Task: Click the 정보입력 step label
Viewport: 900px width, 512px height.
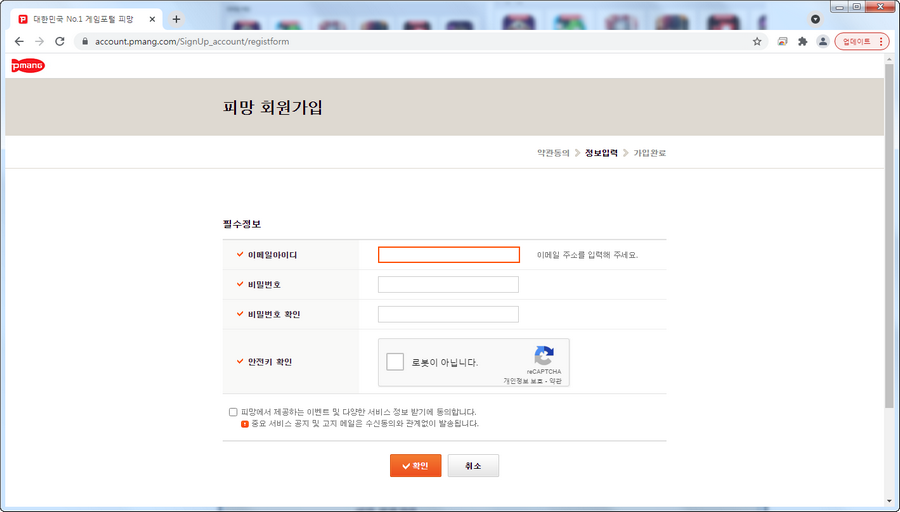Action: click(x=602, y=153)
